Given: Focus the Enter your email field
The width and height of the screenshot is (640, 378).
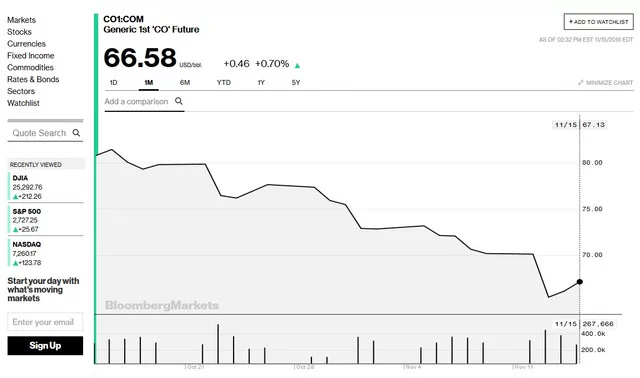Looking at the screenshot, I should point(45,322).
